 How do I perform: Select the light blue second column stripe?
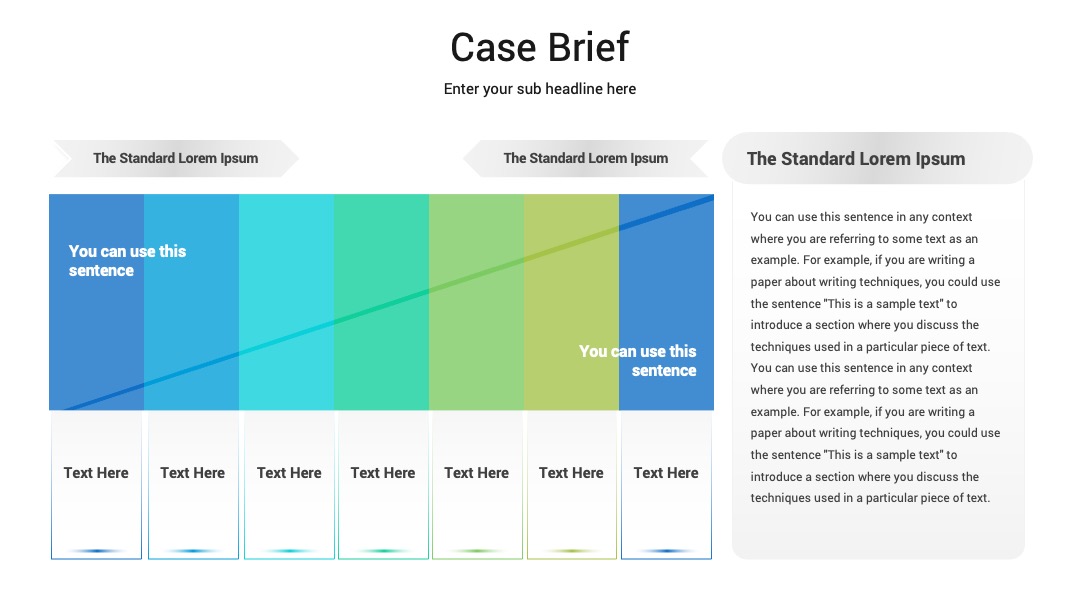pyautogui.click(x=191, y=302)
